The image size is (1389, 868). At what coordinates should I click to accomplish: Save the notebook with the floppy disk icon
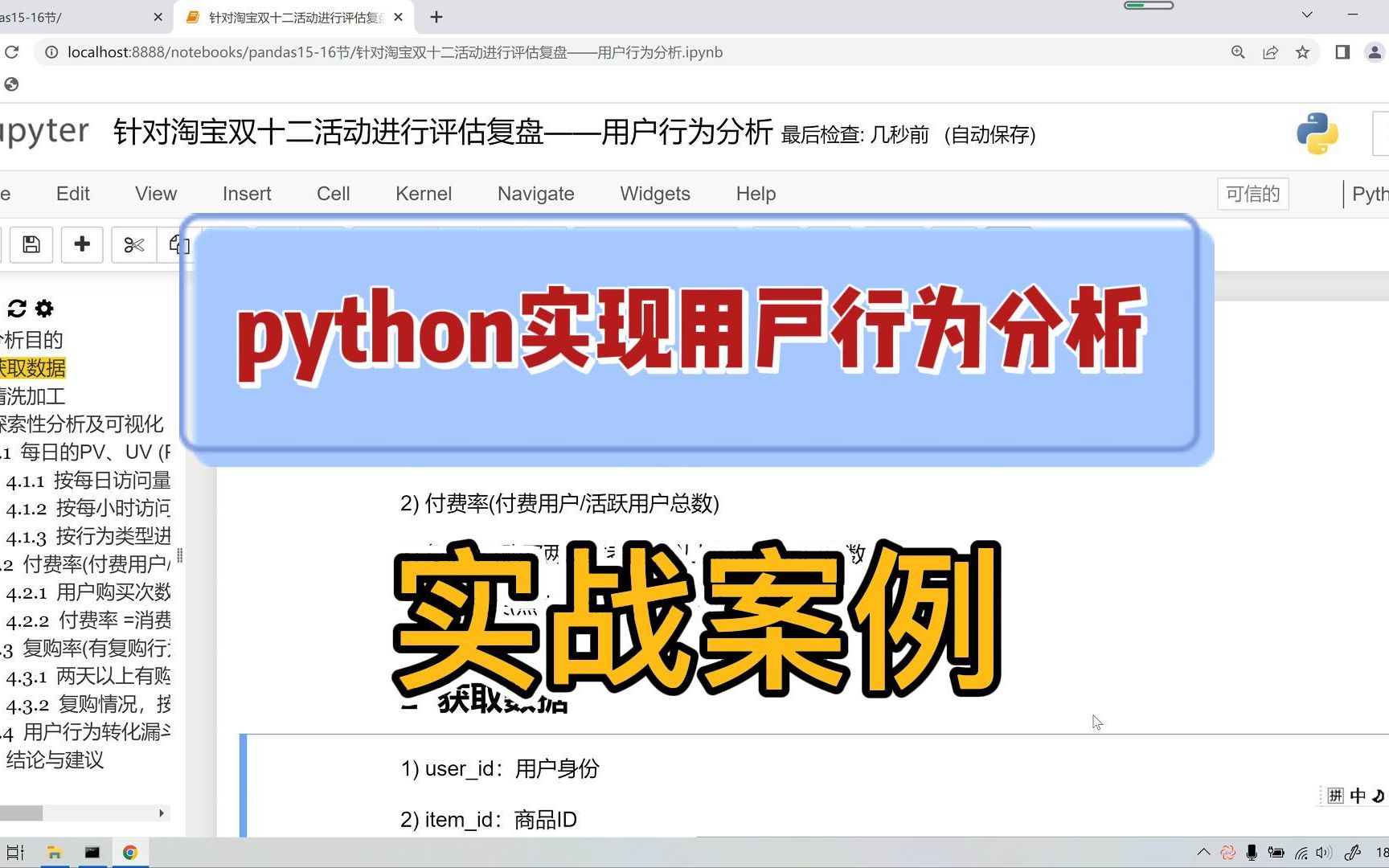point(31,244)
